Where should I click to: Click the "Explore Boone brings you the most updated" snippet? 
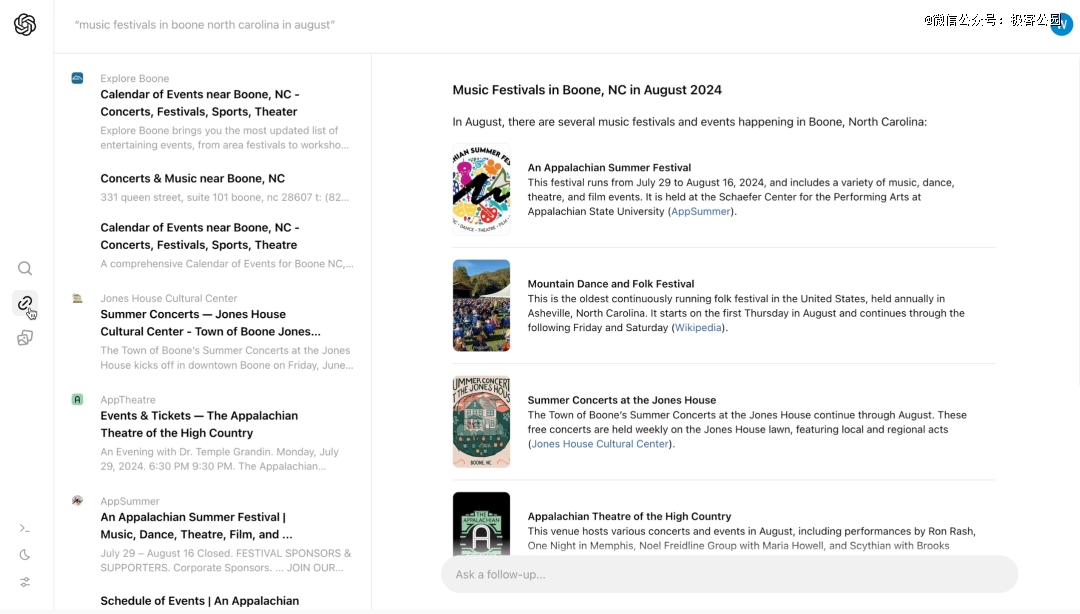click(x=225, y=138)
